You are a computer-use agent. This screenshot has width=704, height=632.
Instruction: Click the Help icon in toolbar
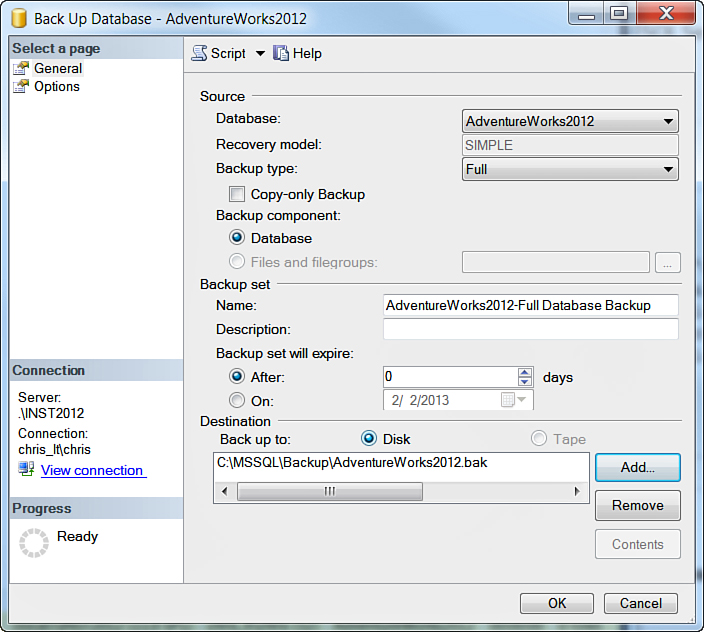click(x=281, y=53)
